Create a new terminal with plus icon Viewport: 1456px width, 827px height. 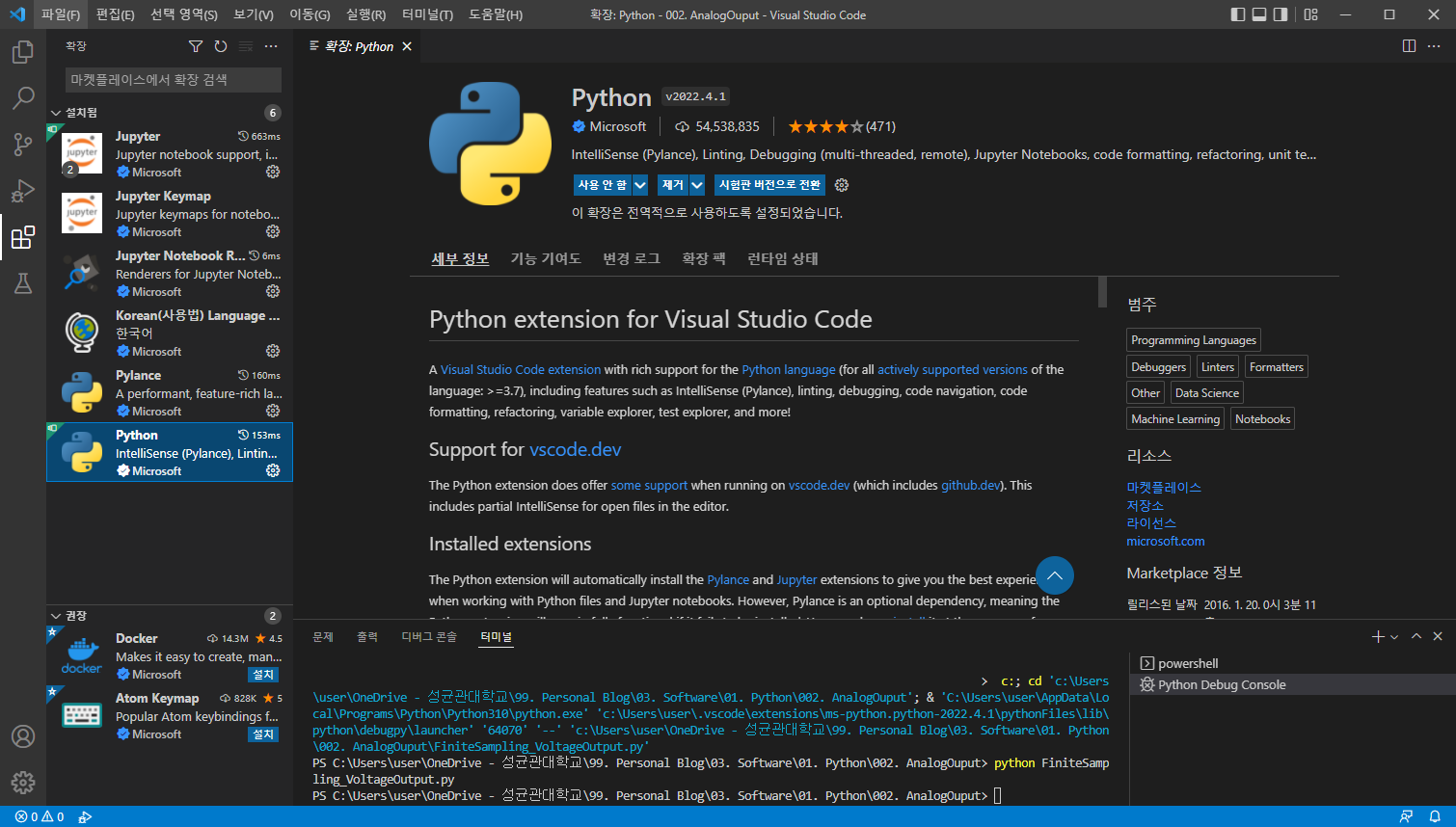click(x=1378, y=636)
